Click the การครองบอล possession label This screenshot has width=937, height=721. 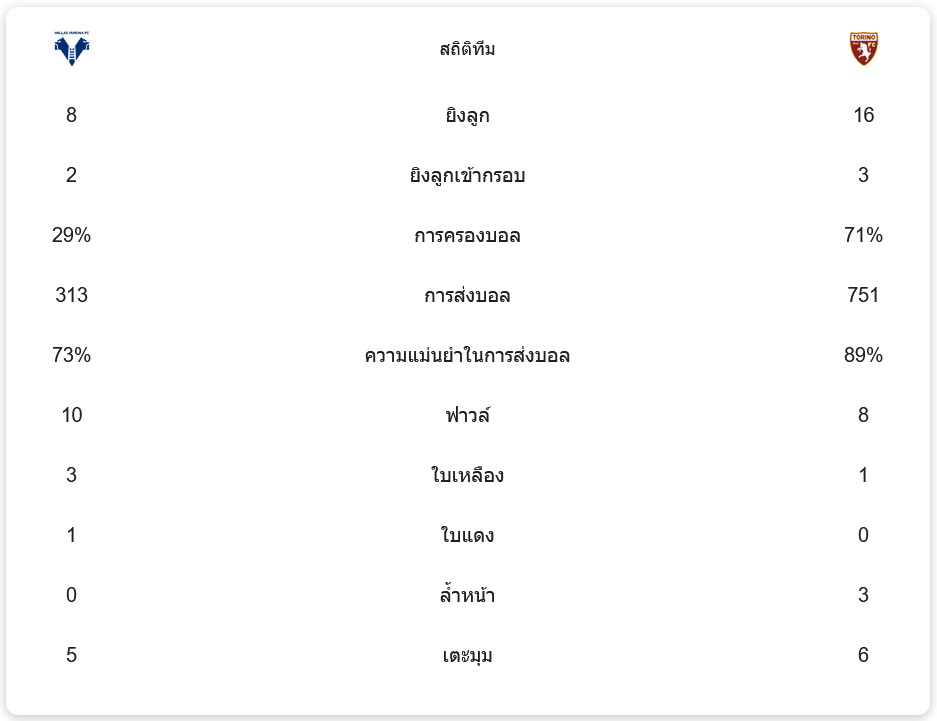tap(467, 235)
